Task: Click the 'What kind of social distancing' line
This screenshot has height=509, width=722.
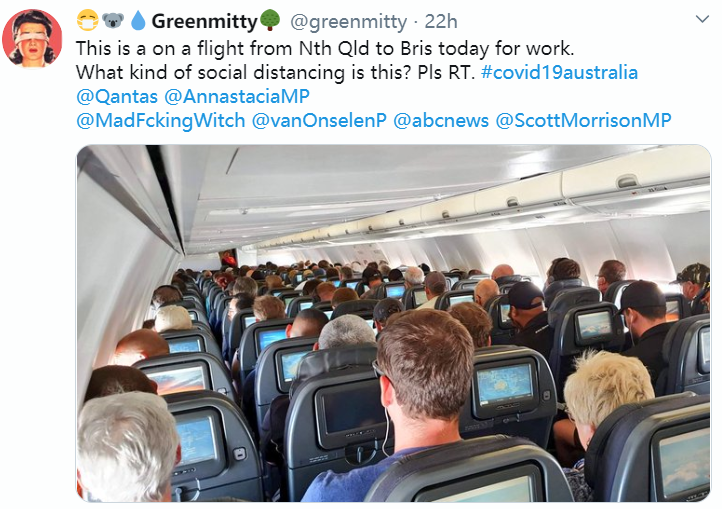Action: [275, 72]
